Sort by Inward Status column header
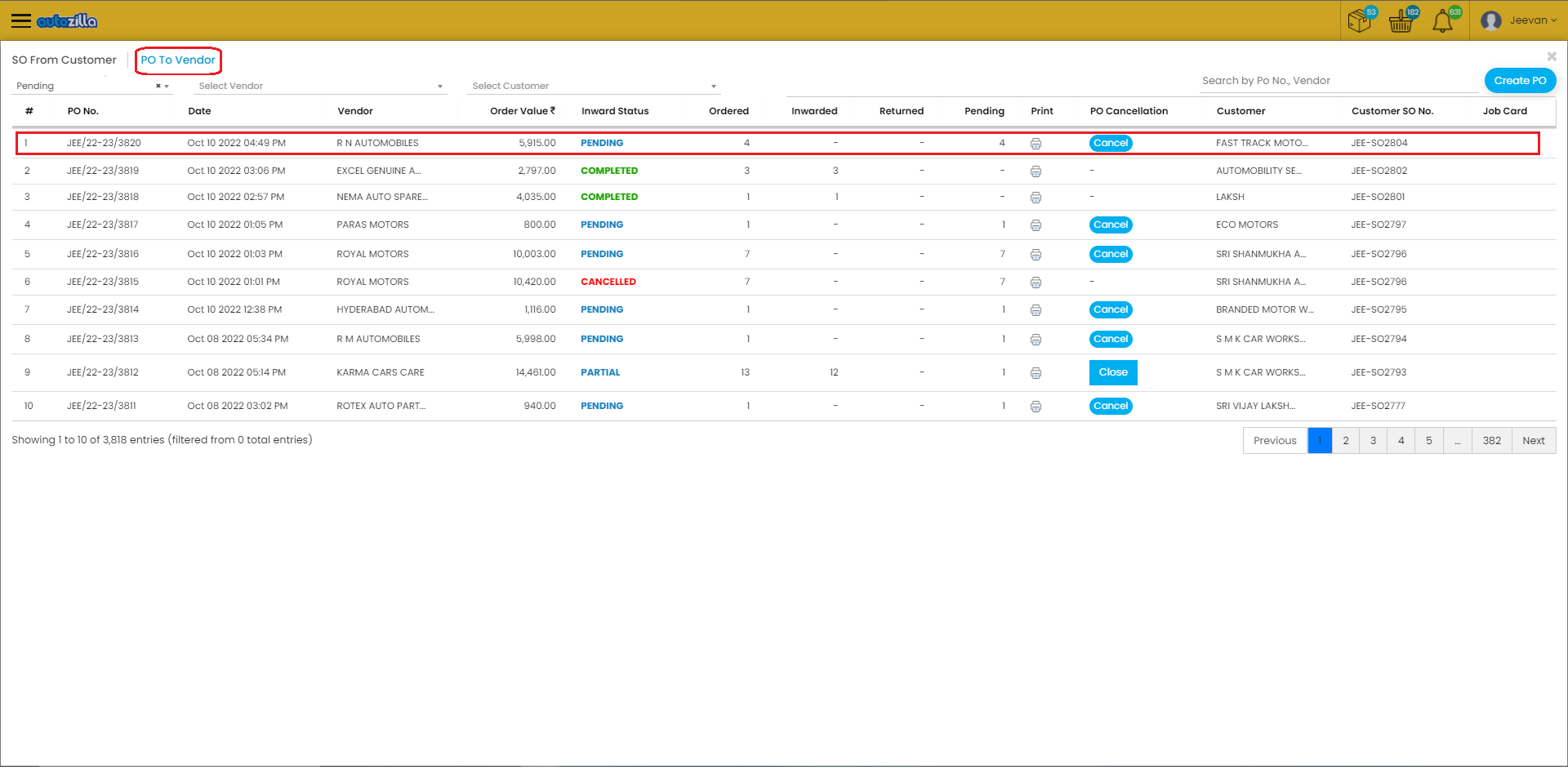The image size is (1568, 774). tap(615, 111)
